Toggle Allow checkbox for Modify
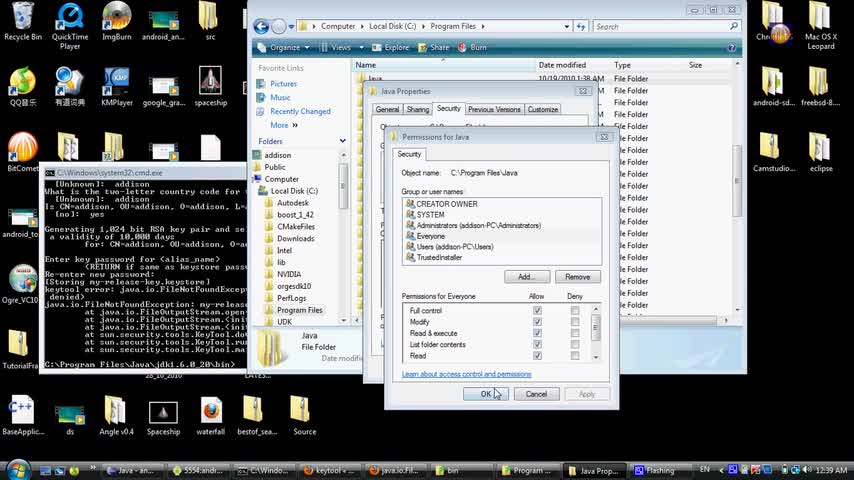The height and width of the screenshot is (480, 854). coord(537,322)
